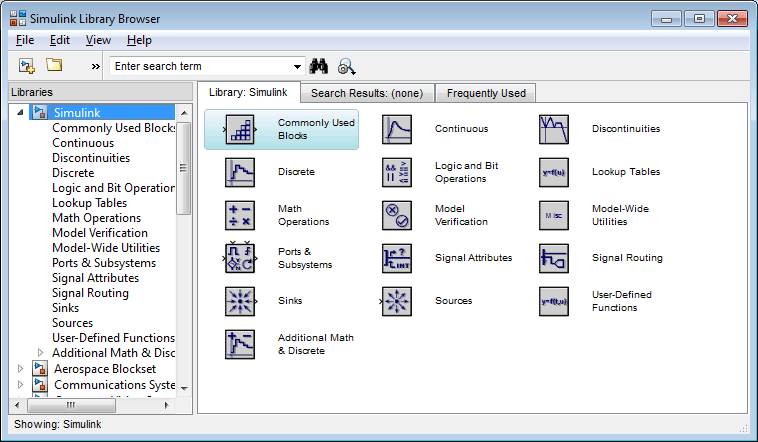The image size is (758, 442).
Task: Select Model-Wide Utilities in the tree
Action: (x=106, y=248)
